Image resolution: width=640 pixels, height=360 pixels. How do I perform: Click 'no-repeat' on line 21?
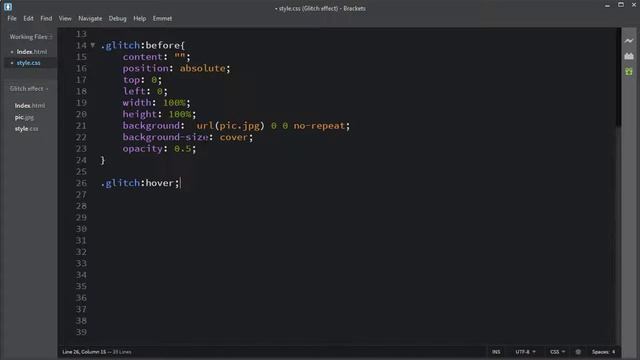[x=319, y=126]
